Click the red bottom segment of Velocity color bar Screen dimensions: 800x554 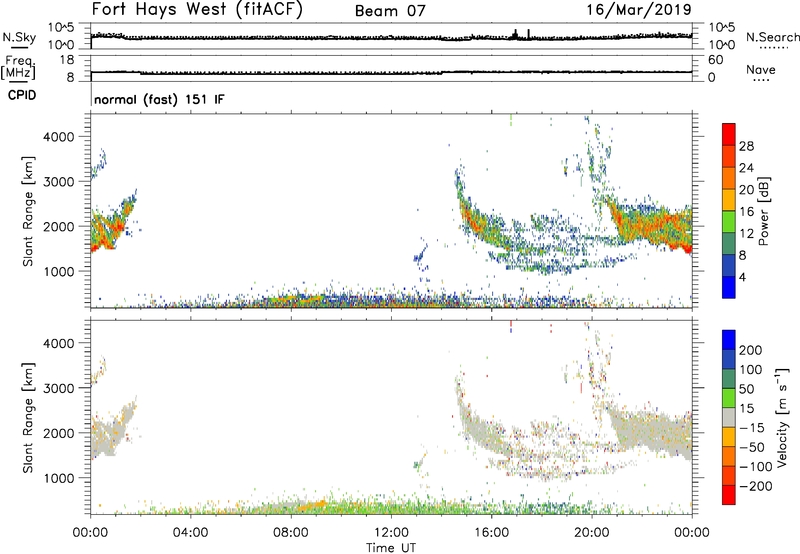point(729,495)
